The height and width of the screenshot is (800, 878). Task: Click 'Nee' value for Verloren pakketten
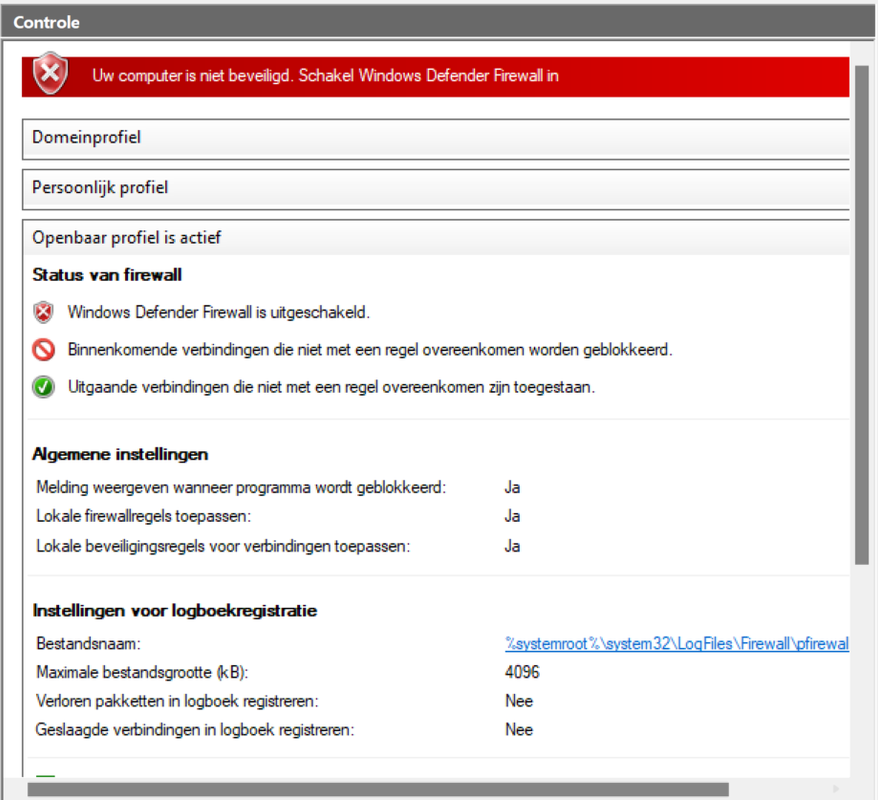[x=519, y=701]
